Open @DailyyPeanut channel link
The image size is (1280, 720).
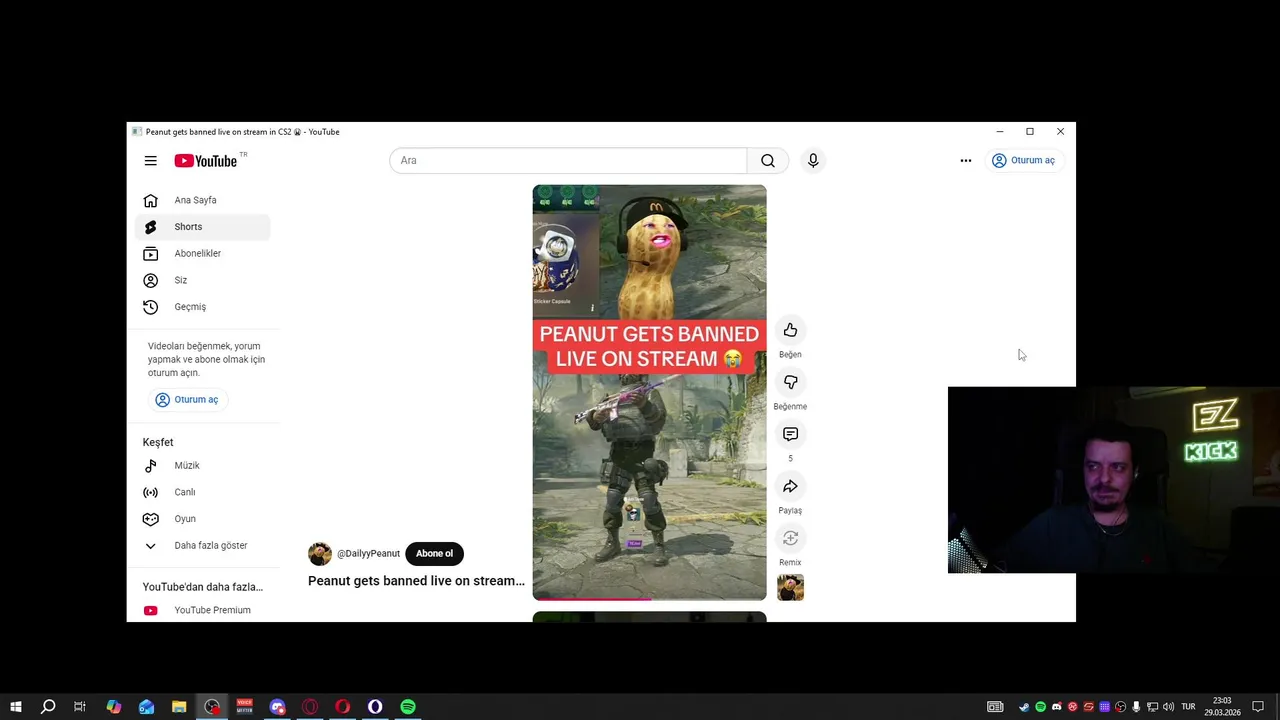368,553
